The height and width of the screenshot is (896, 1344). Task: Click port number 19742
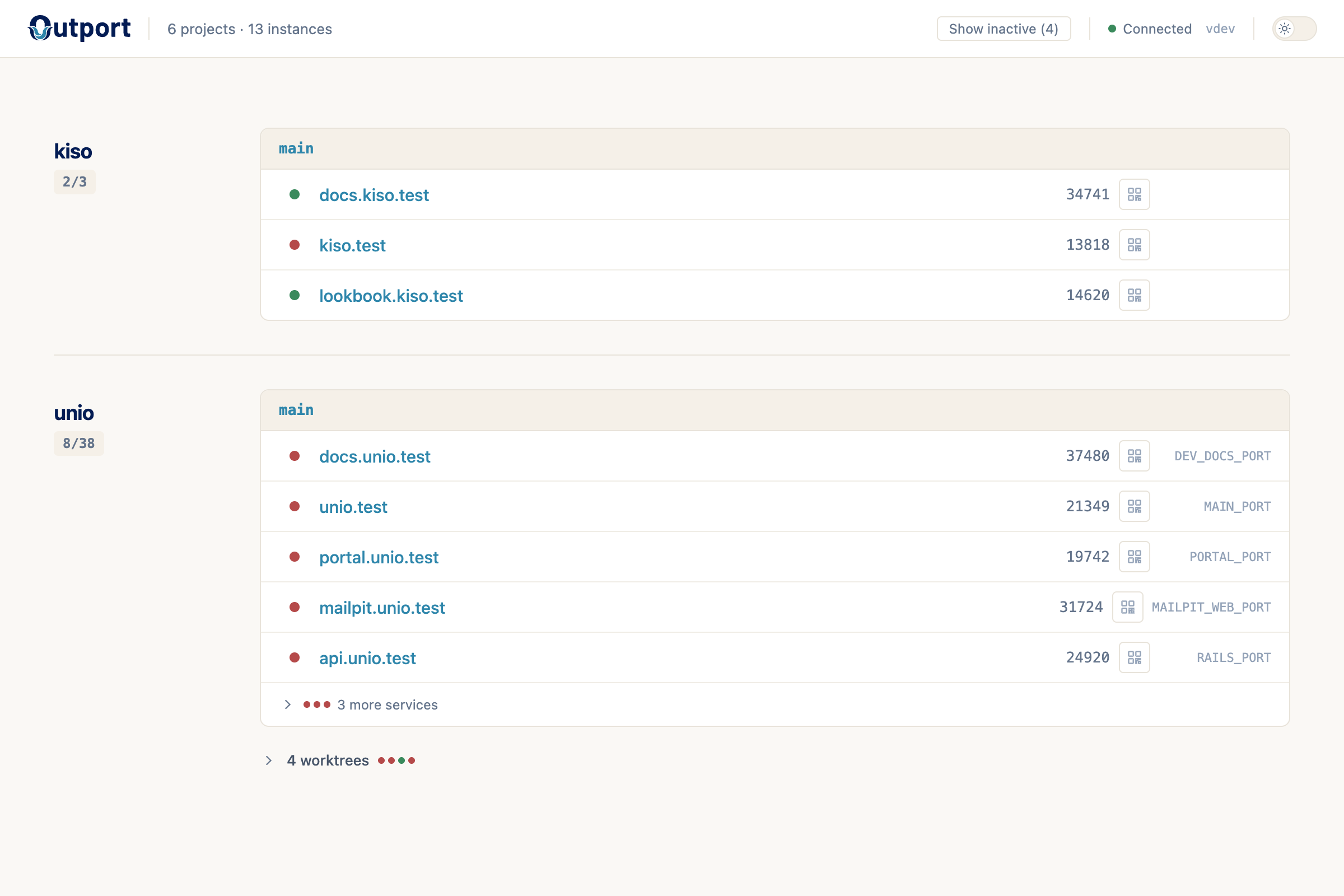pos(1088,557)
